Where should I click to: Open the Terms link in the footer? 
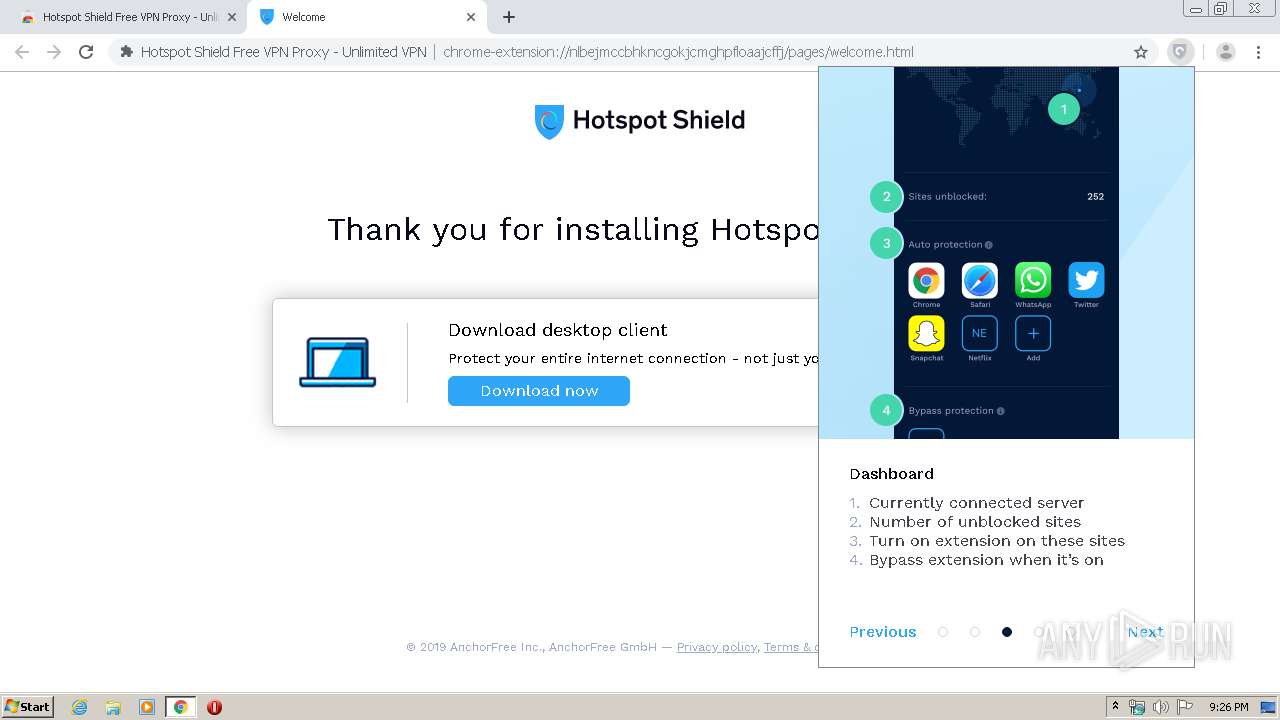coord(790,647)
